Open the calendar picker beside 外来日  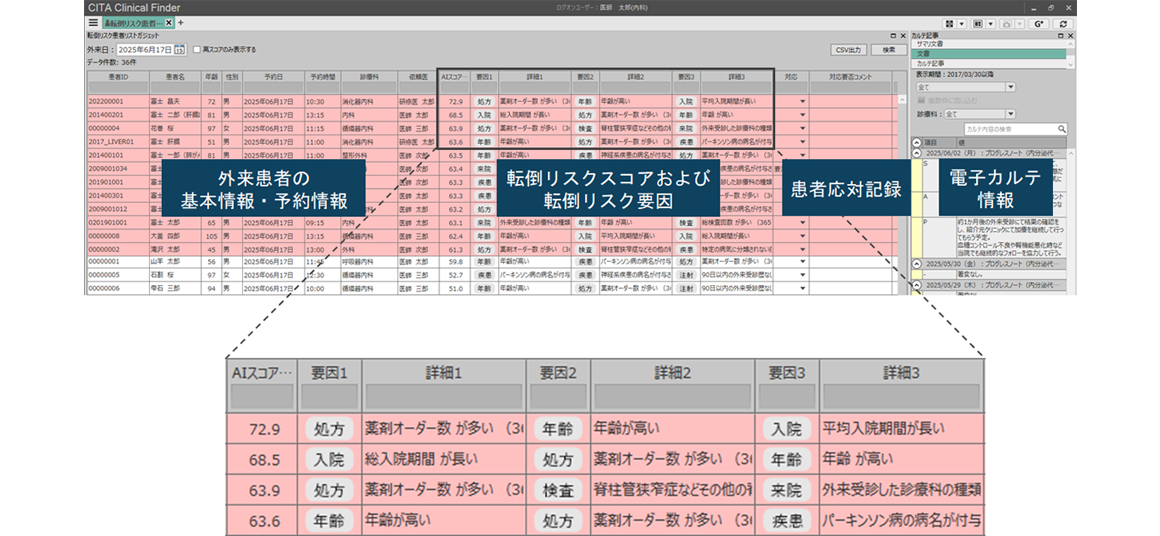click(x=179, y=48)
